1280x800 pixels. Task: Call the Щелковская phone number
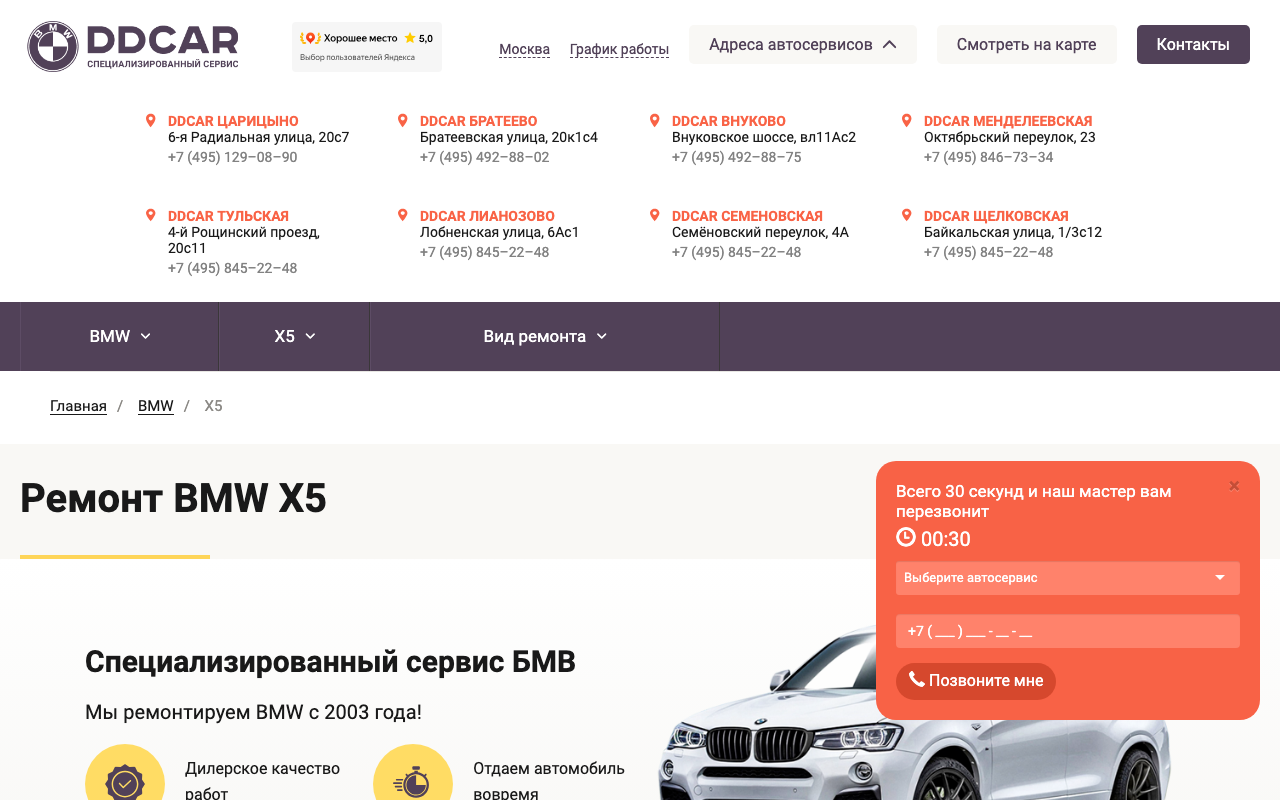click(988, 252)
